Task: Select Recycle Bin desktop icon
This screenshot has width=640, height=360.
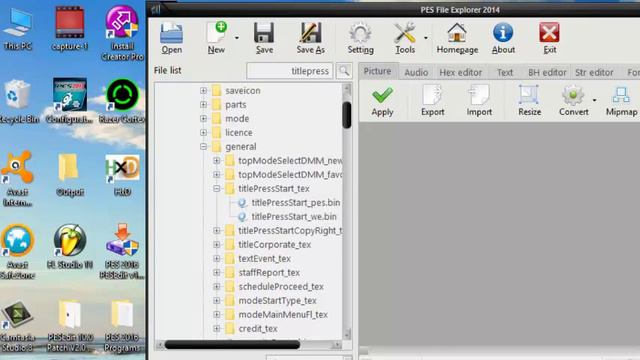Action: coord(18,102)
